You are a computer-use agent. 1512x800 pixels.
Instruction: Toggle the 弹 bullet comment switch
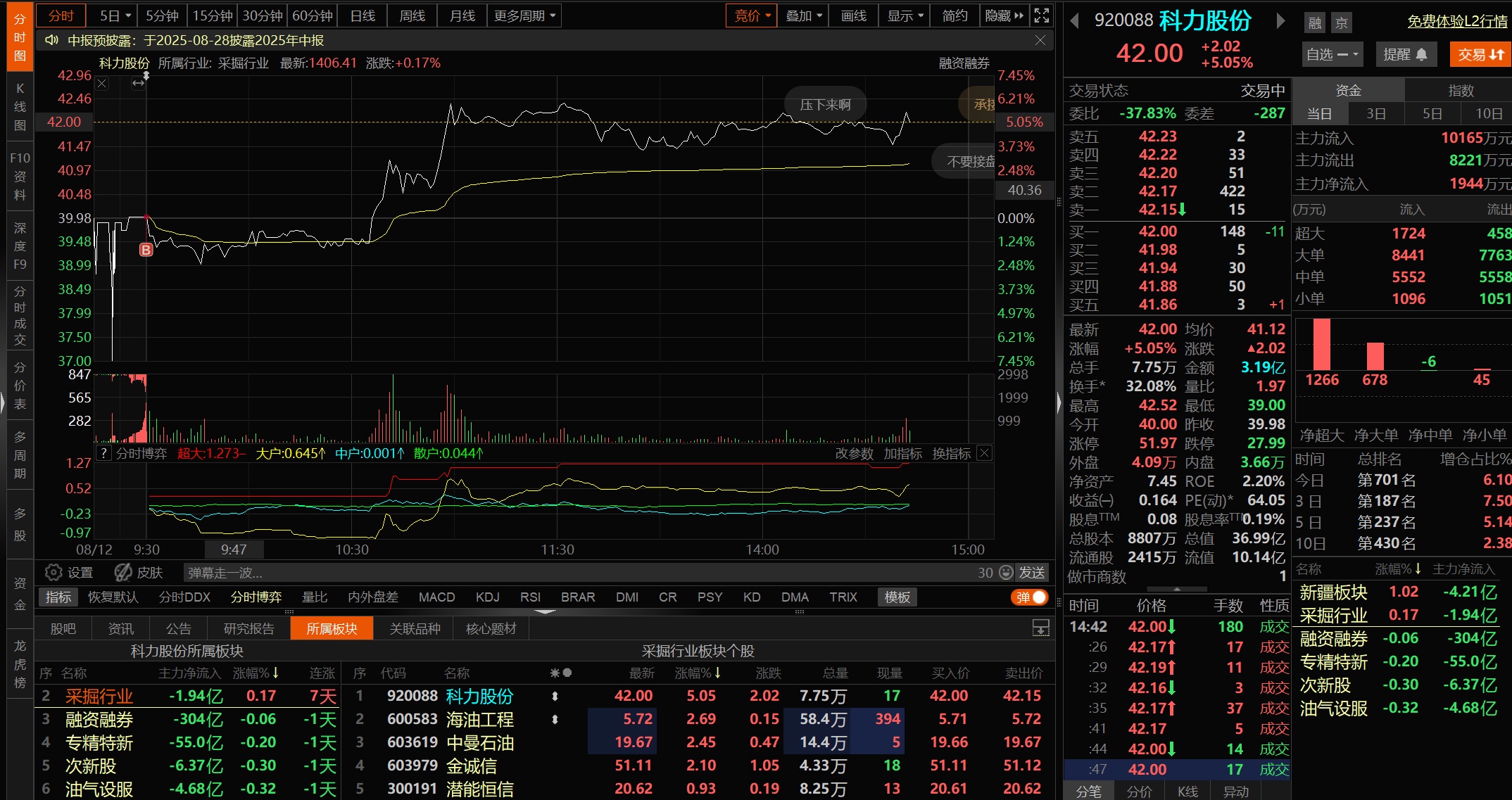coord(1029,597)
